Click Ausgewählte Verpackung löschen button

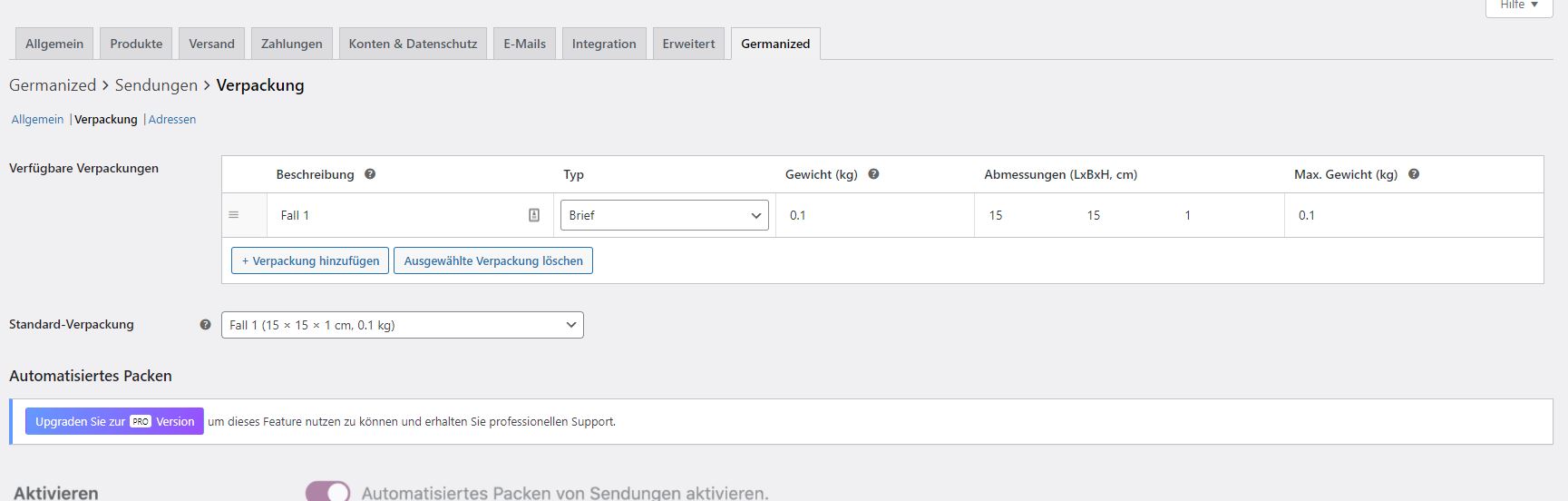(x=493, y=260)
